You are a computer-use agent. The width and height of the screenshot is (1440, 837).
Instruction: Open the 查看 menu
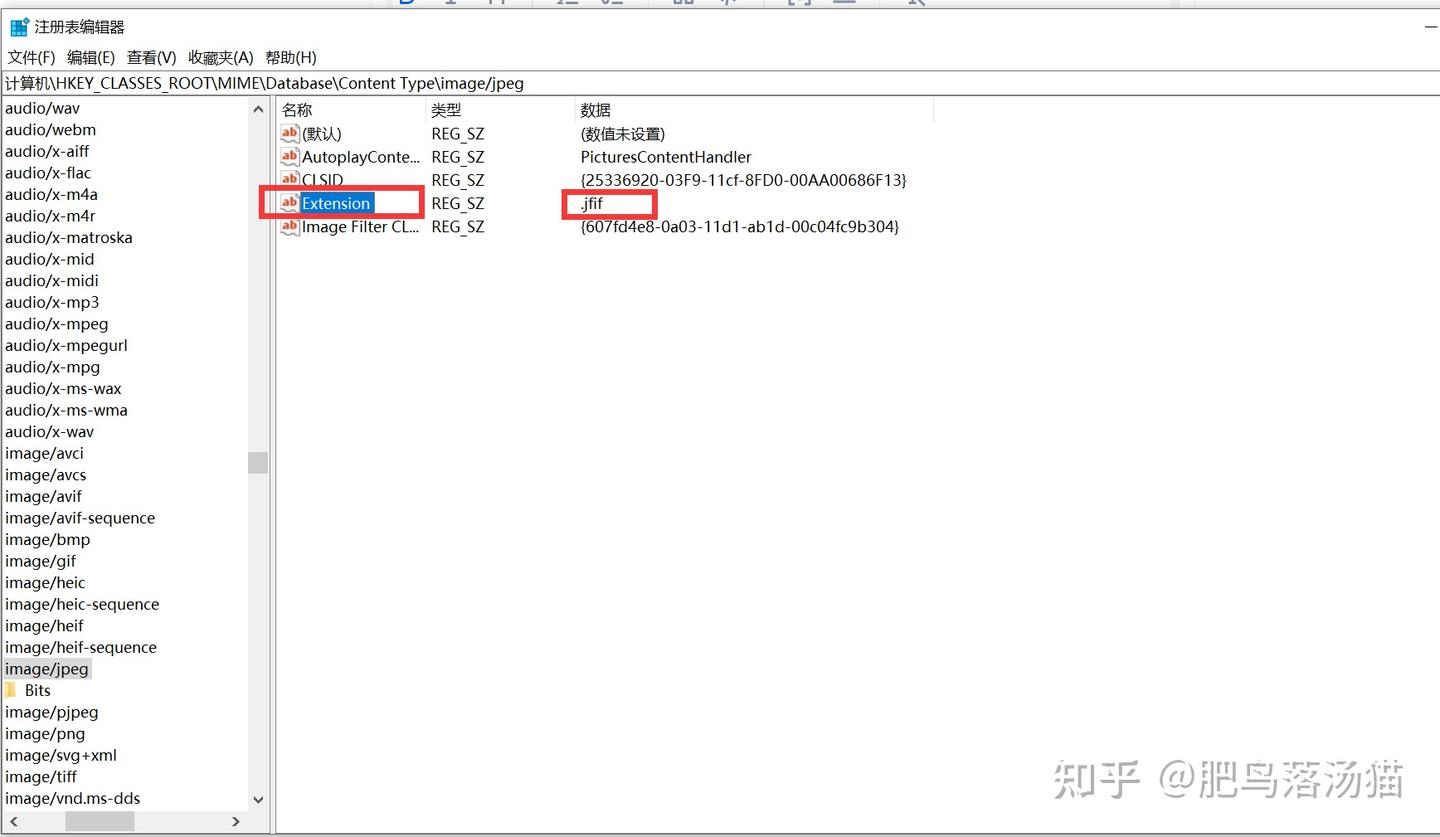(x=151, y=57)
